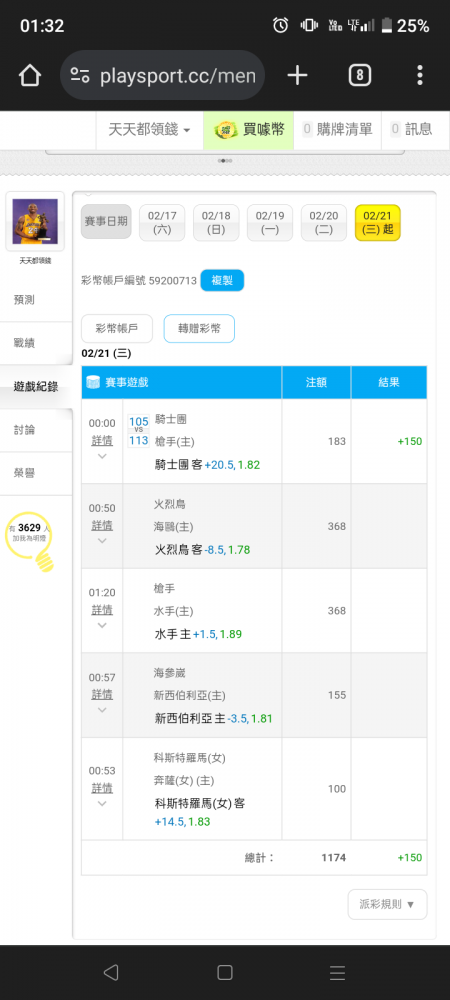Open a new tab with plus icon
This screenshot has height=1000, width=450.
(297, 76)
